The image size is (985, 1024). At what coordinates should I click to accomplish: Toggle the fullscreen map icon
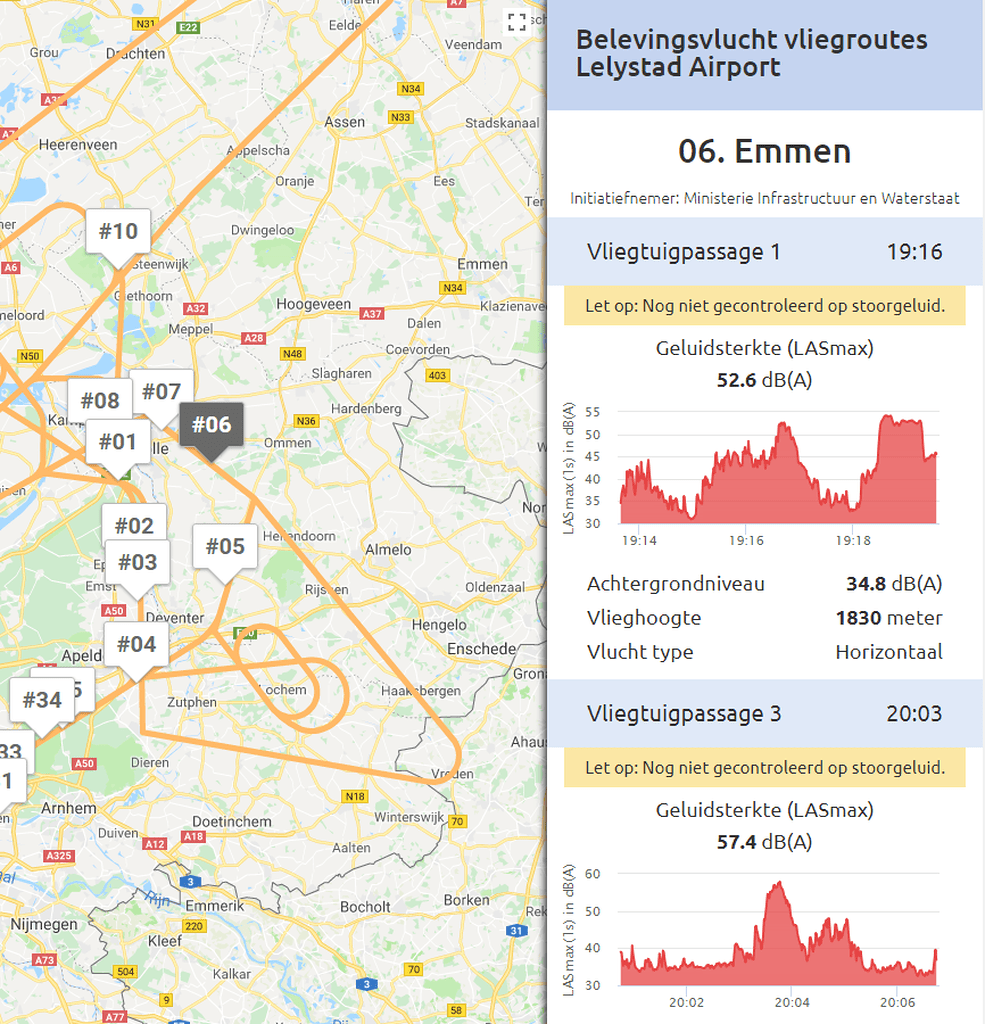click(517, 22)
